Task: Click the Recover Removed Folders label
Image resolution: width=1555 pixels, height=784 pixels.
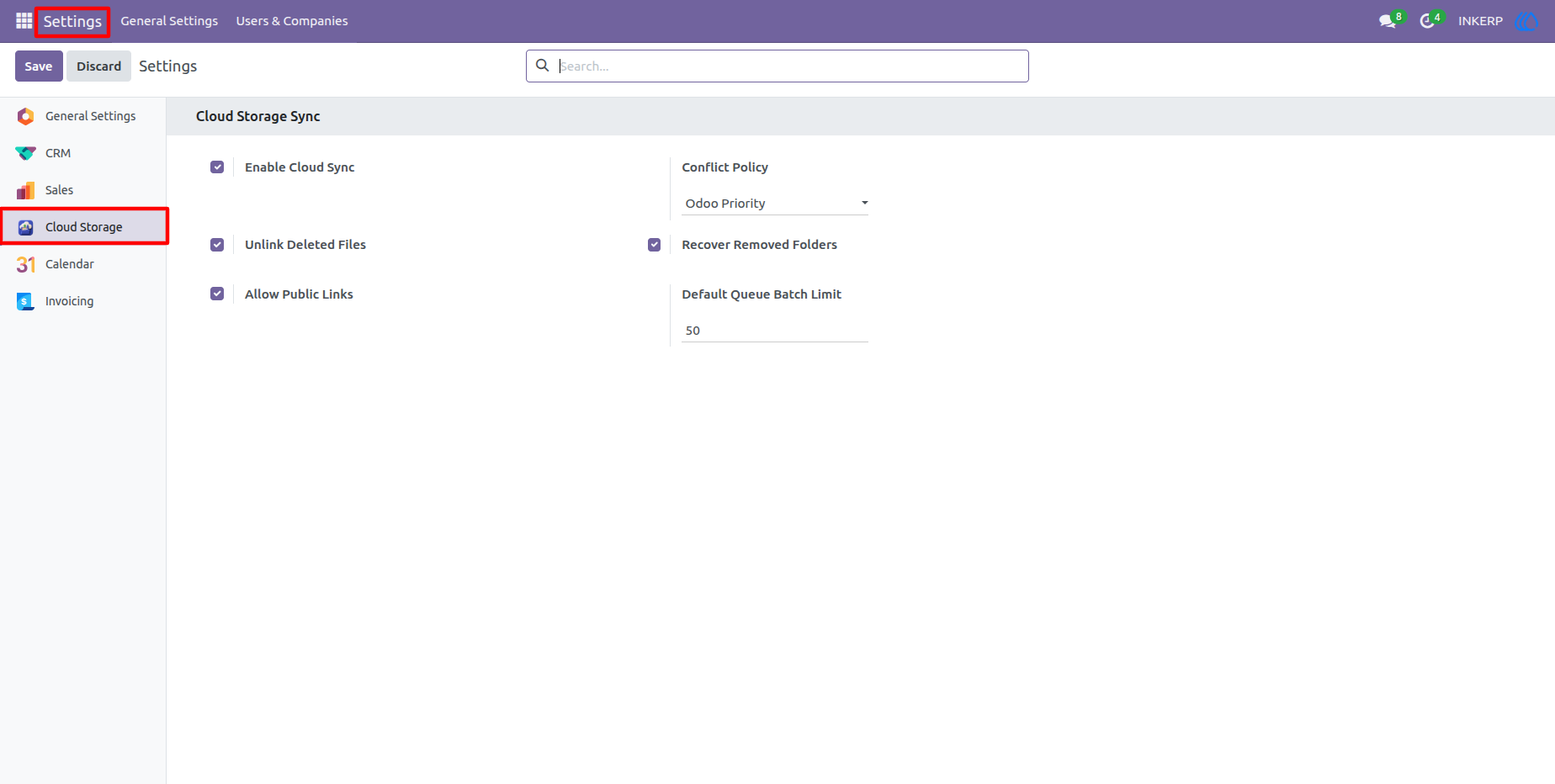Action: click(759, 245)
